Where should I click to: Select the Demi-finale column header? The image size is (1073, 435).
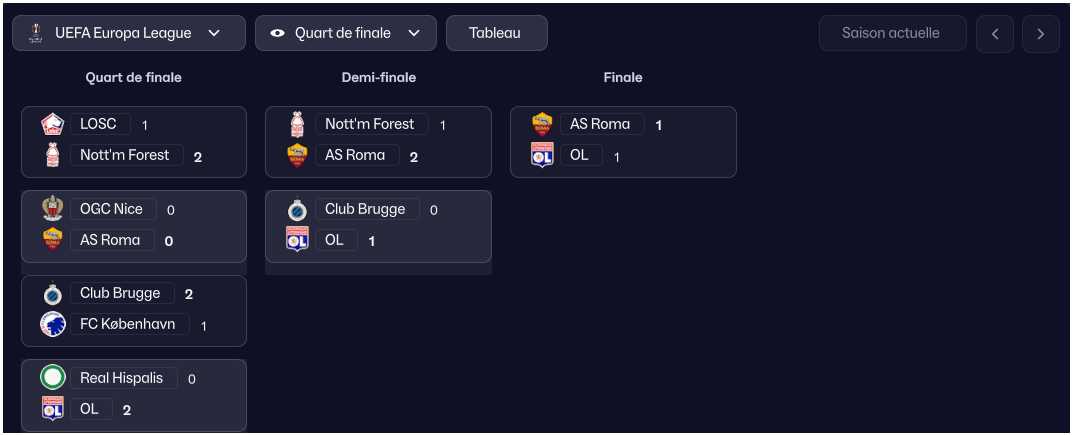[x=379, y=77]
